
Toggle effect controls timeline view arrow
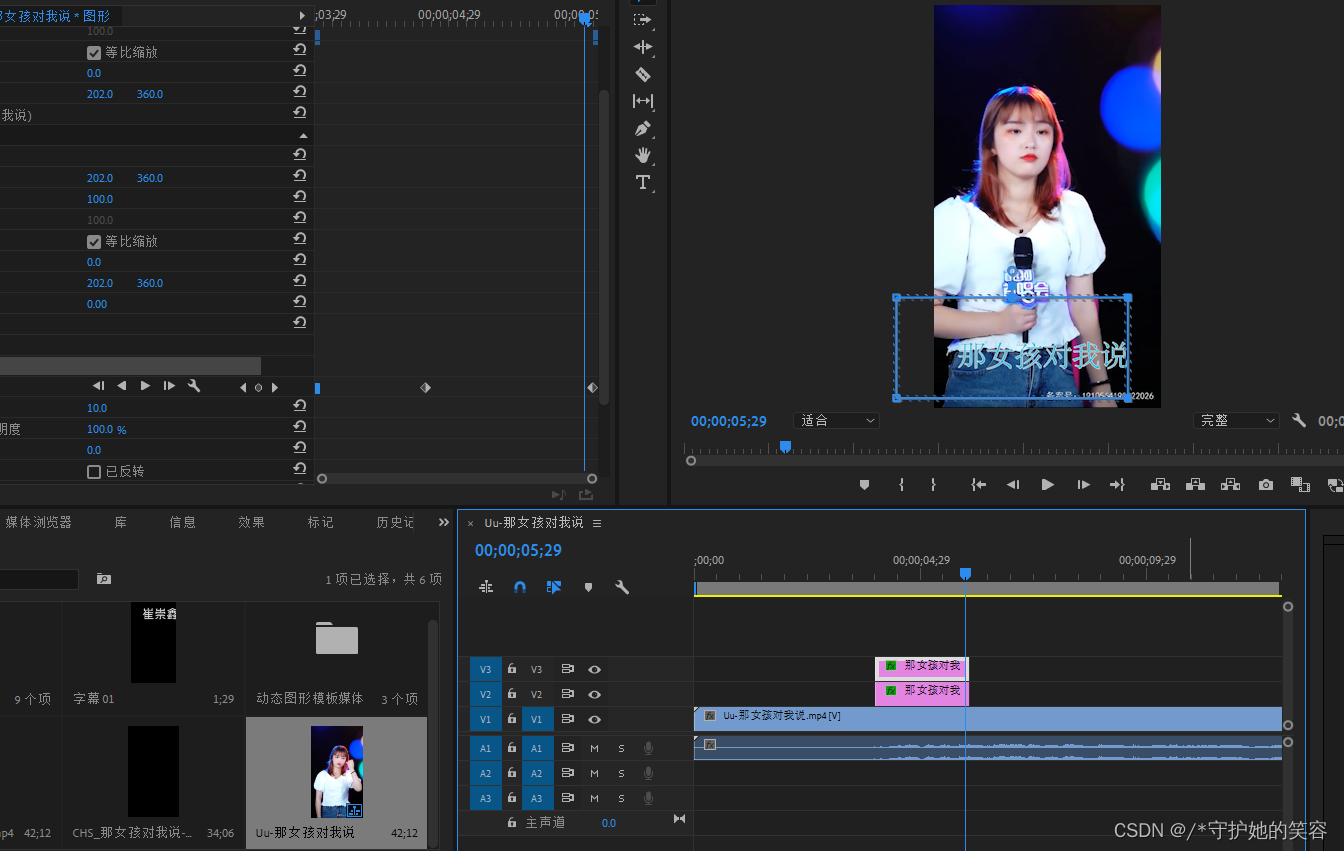click(x=302, y=16)
